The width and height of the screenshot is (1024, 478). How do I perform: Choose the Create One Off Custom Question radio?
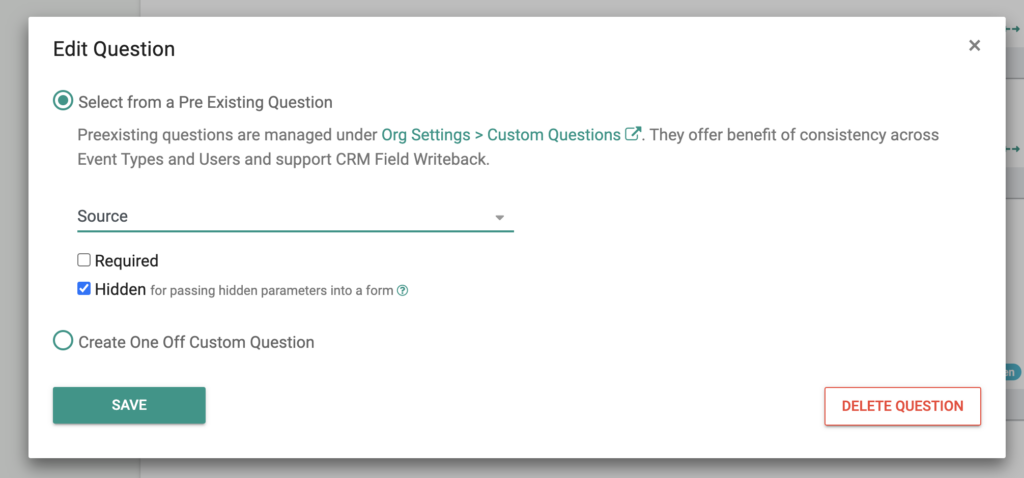click(63, 341)
